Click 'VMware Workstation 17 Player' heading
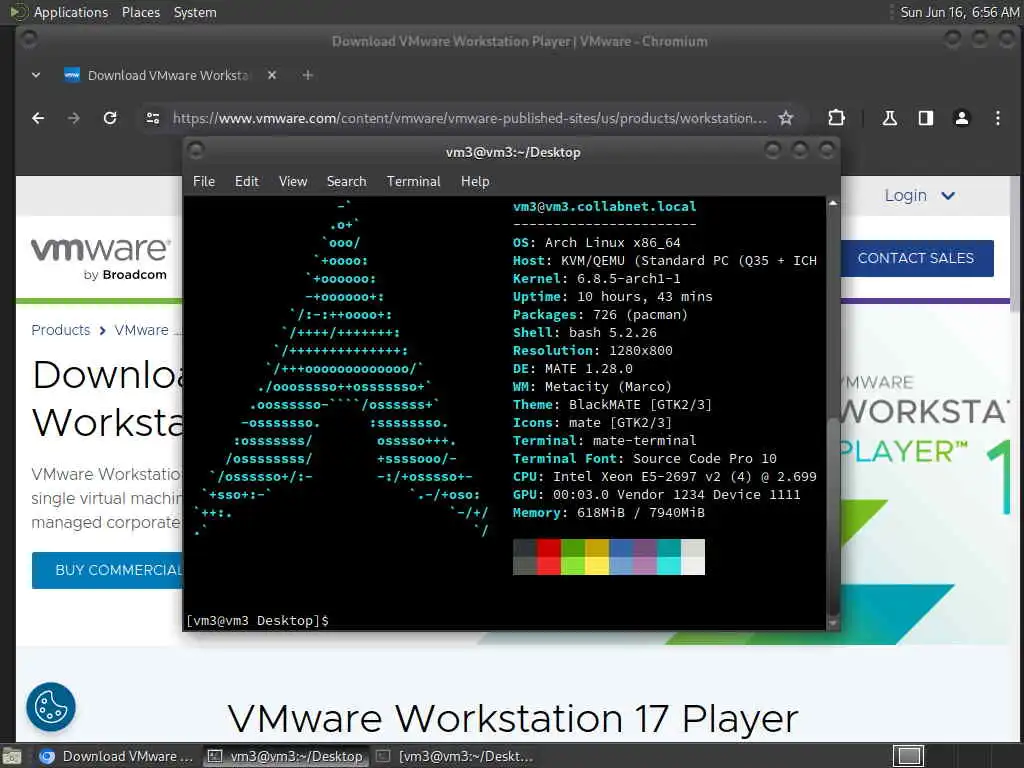 [513, 718]
